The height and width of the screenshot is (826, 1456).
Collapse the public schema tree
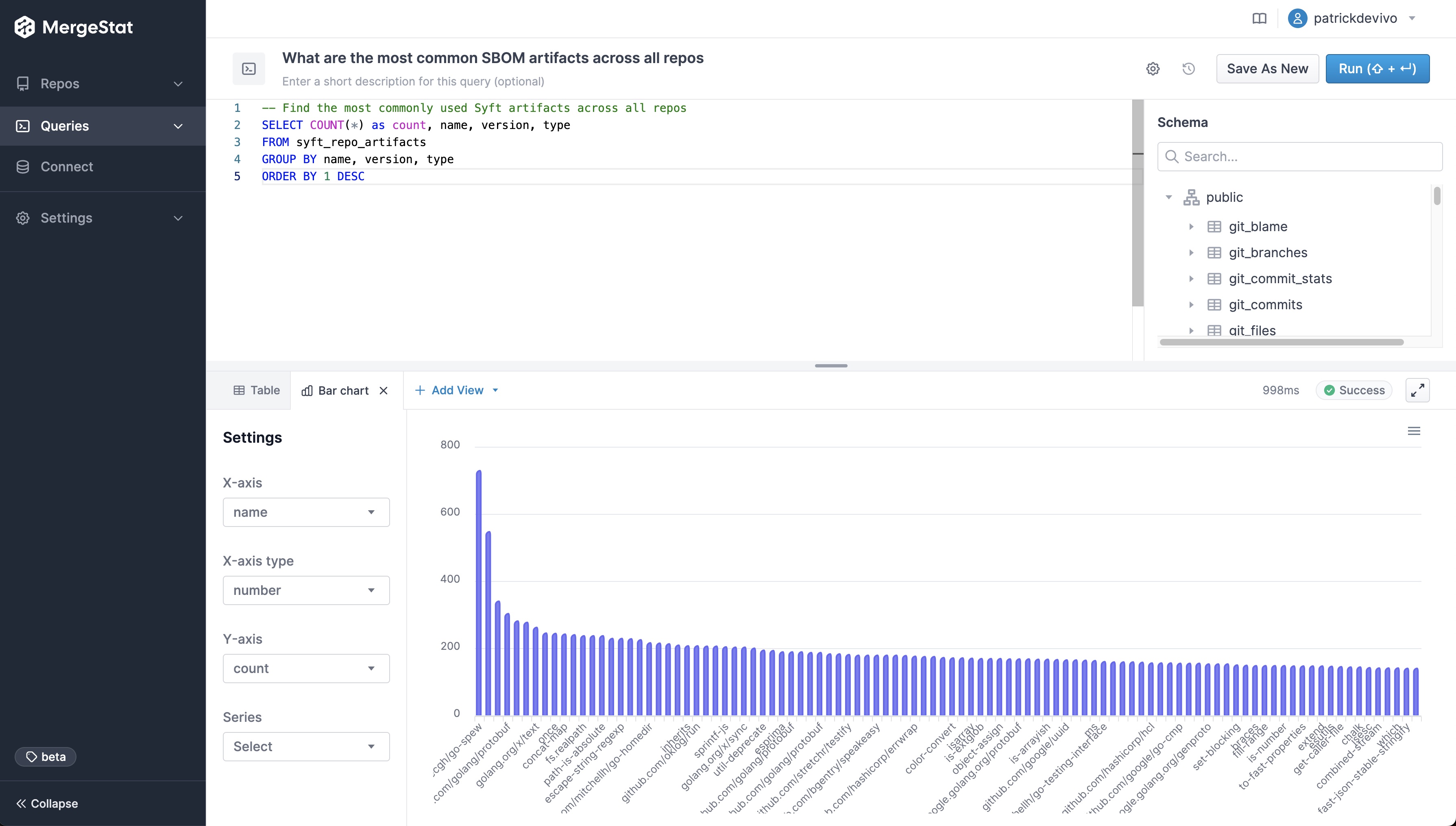point(1168,197)
